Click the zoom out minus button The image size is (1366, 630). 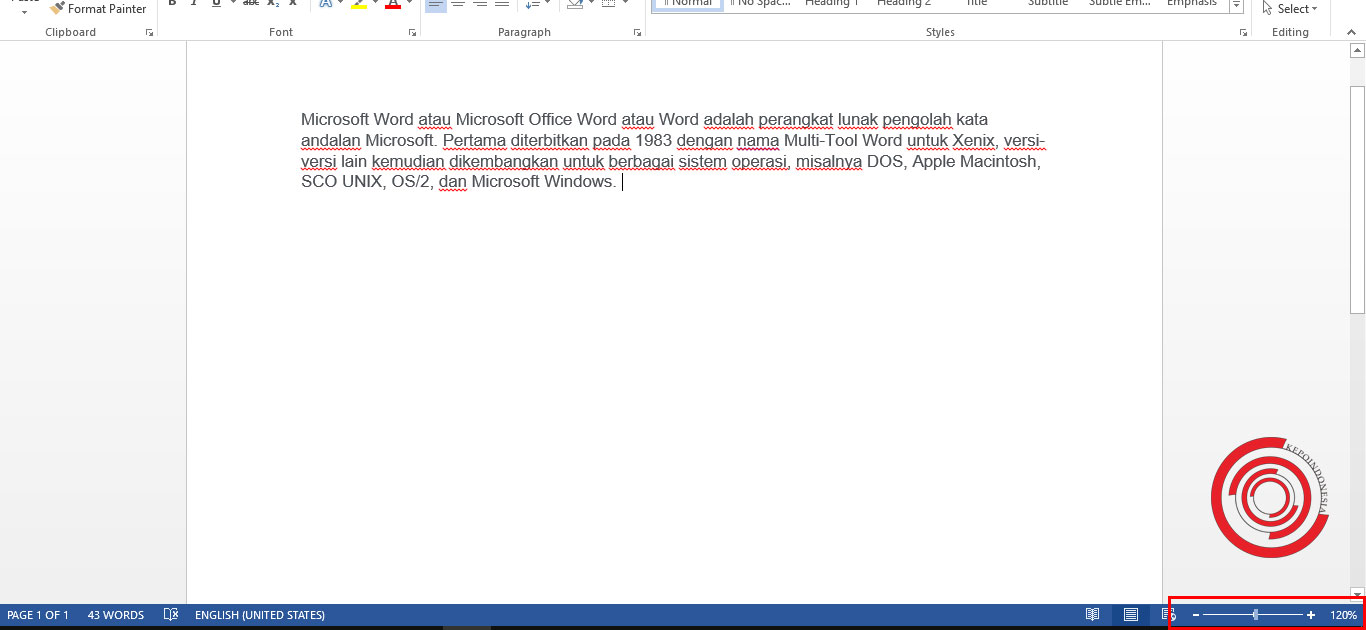(1196, 615)
